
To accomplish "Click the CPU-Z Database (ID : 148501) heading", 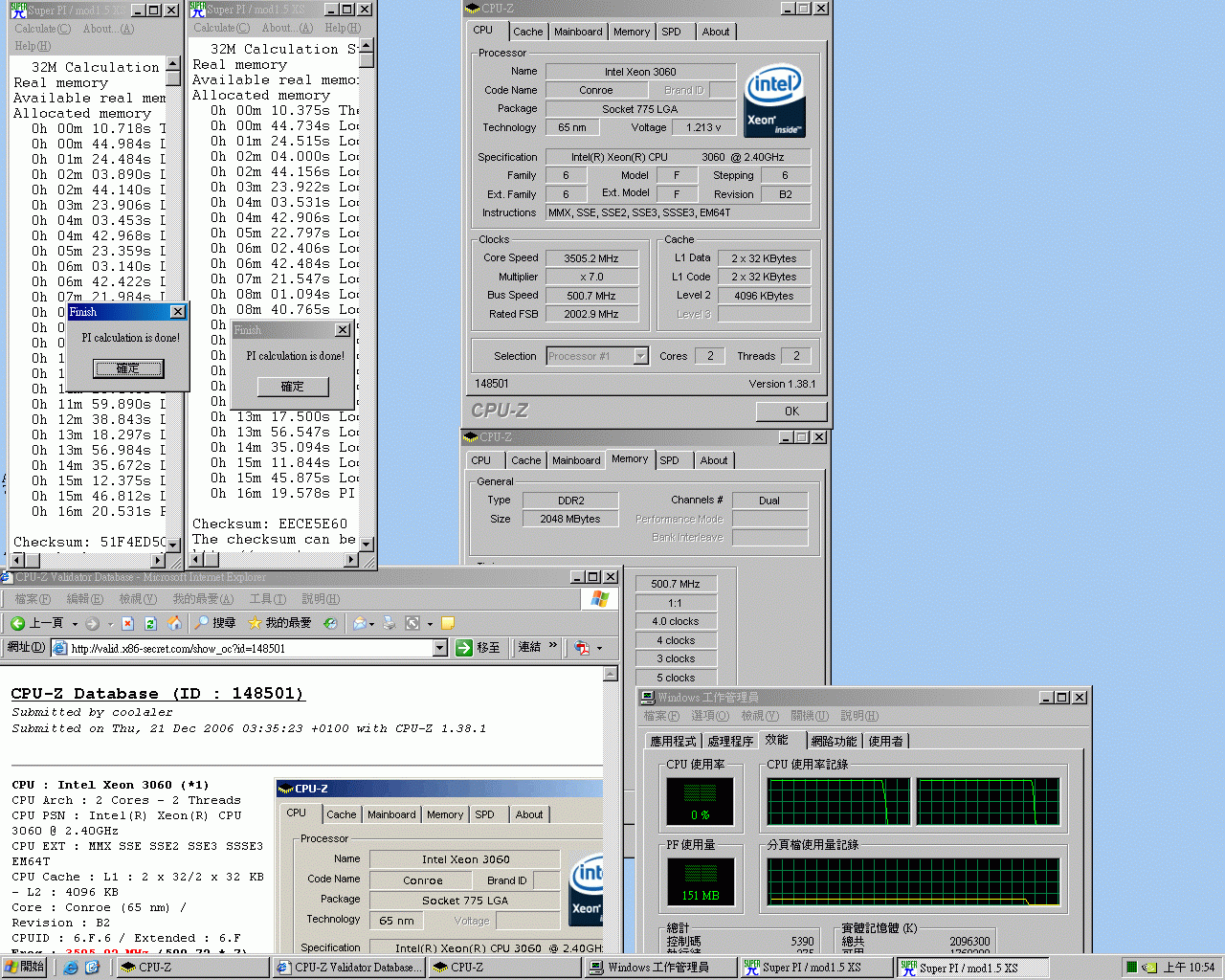I will point(157,694).
